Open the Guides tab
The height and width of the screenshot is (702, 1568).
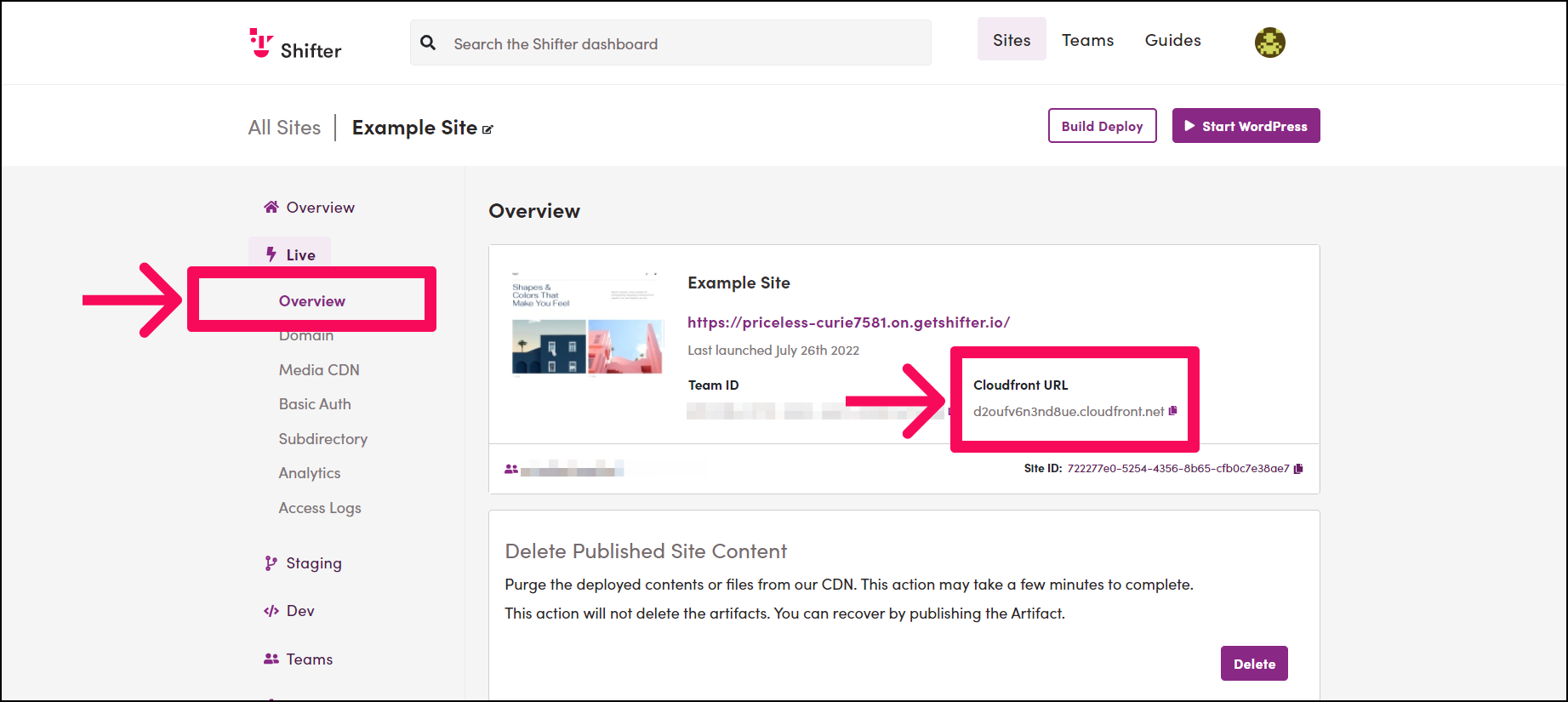click(1172, 40)
